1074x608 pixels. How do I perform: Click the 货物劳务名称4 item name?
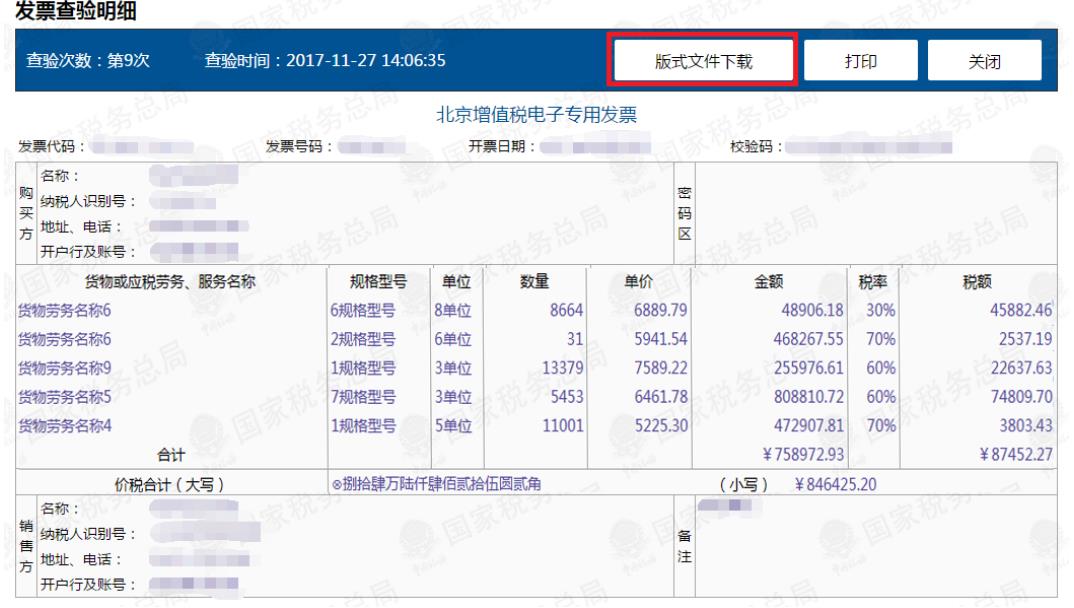[x=65, y=426]
